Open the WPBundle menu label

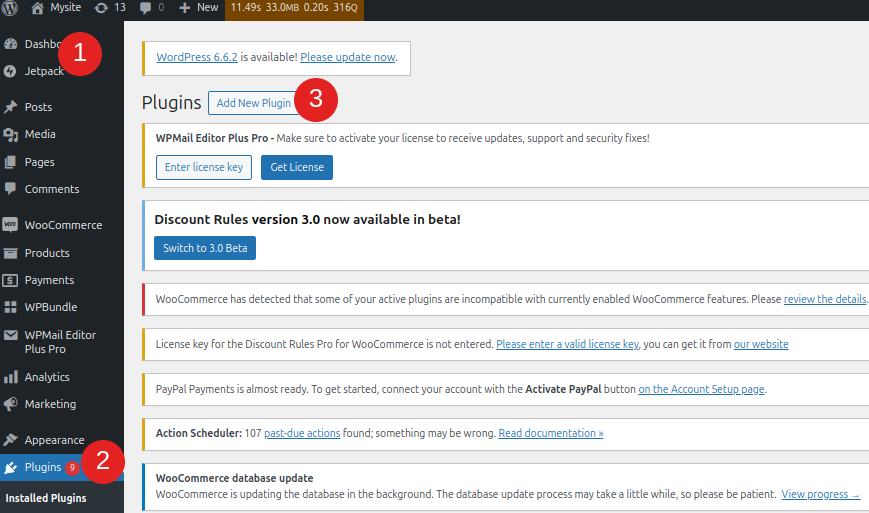coord(51,307)
